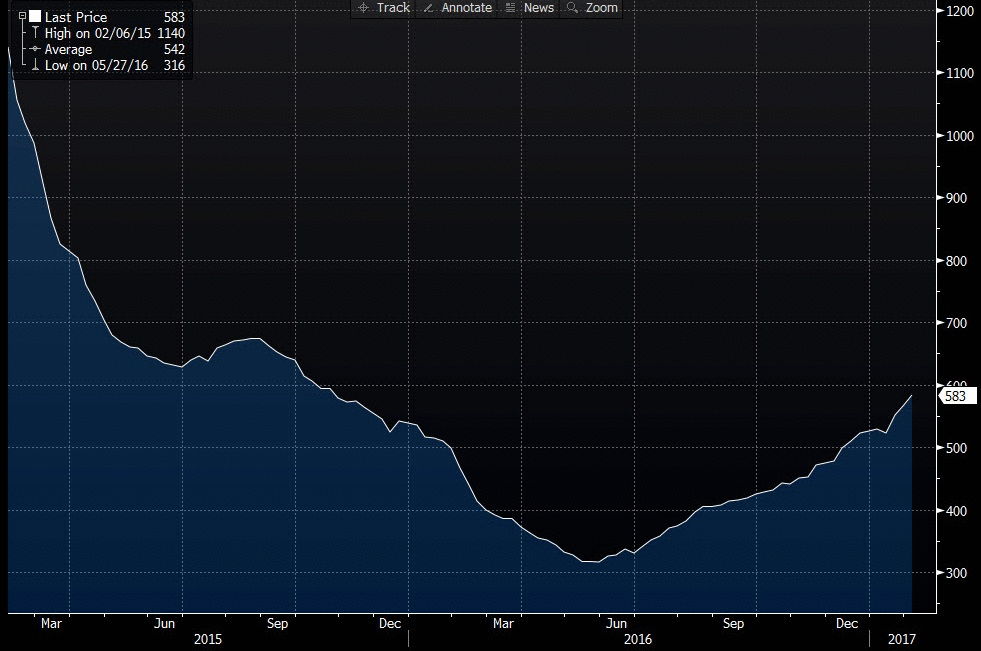This screenshot has height=651, width=981.
Task: Click the Annotate pencil icon
Action: click(428, 8)
